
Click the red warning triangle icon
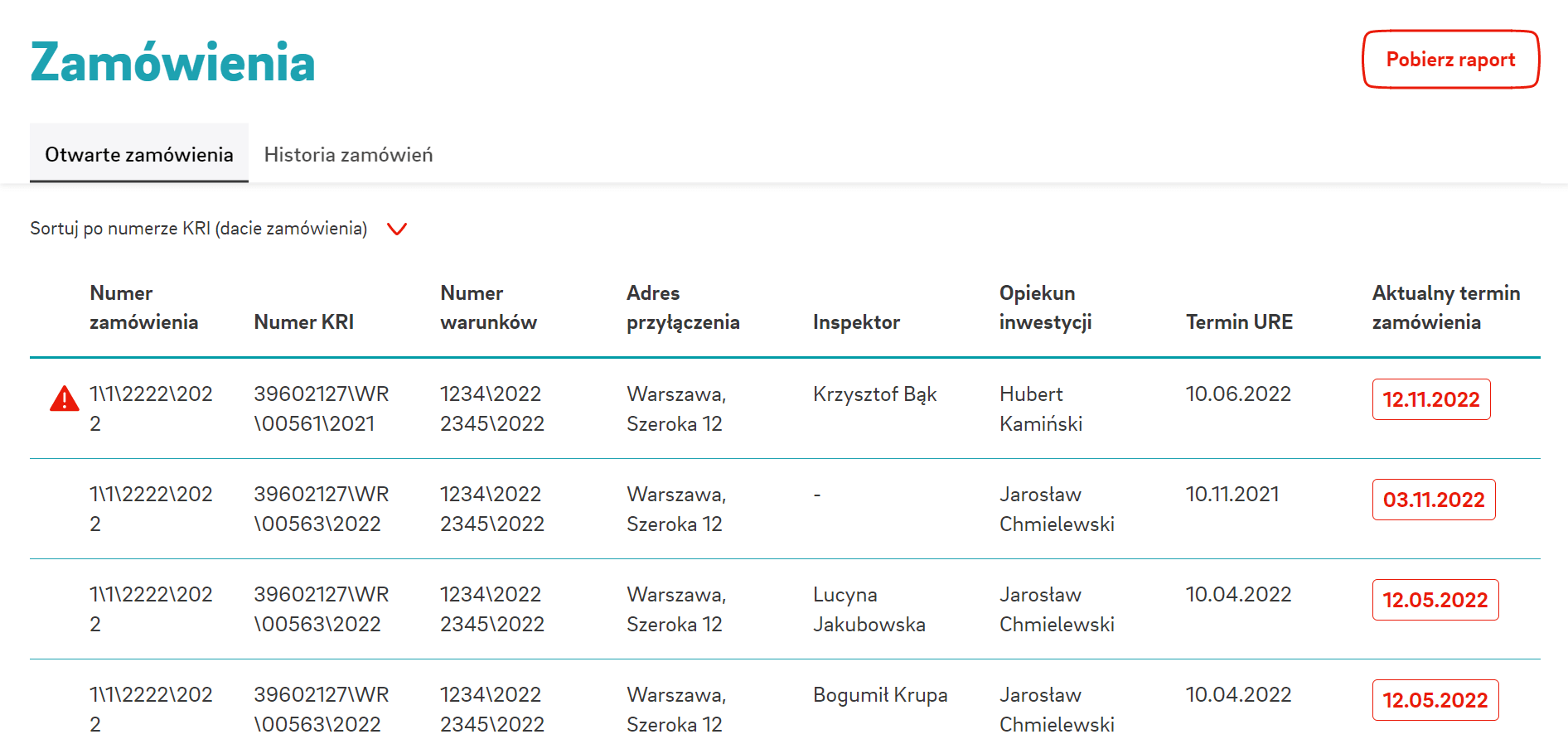pos(64,399)
